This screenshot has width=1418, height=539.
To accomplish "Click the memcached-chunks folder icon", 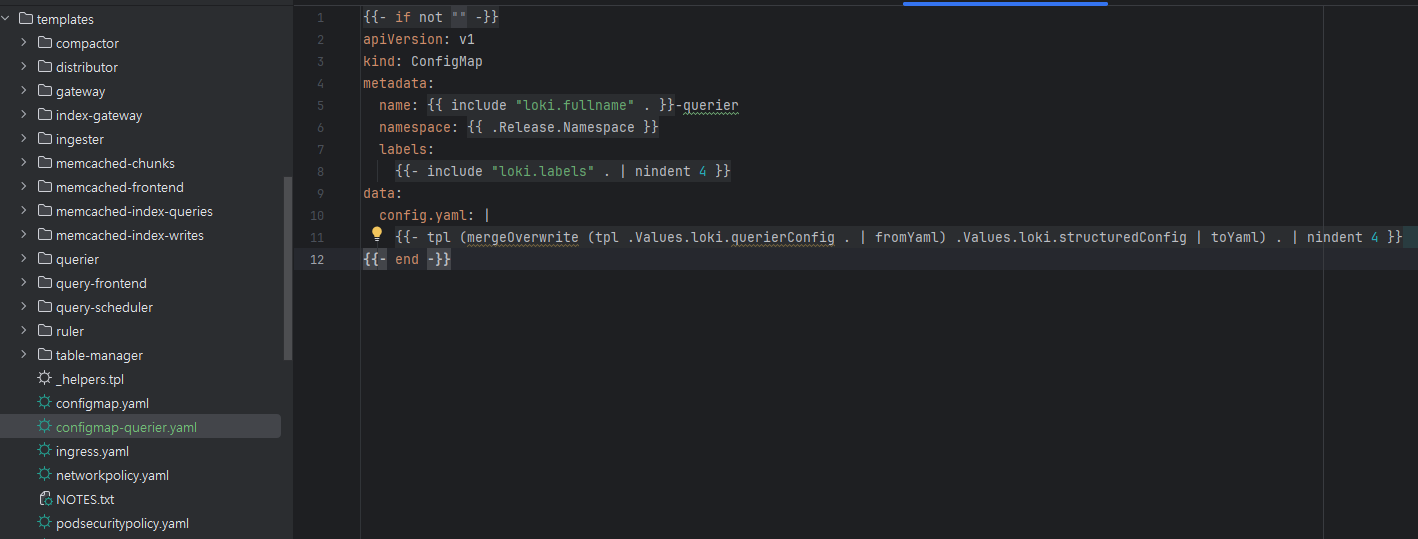I will point(45,163).
